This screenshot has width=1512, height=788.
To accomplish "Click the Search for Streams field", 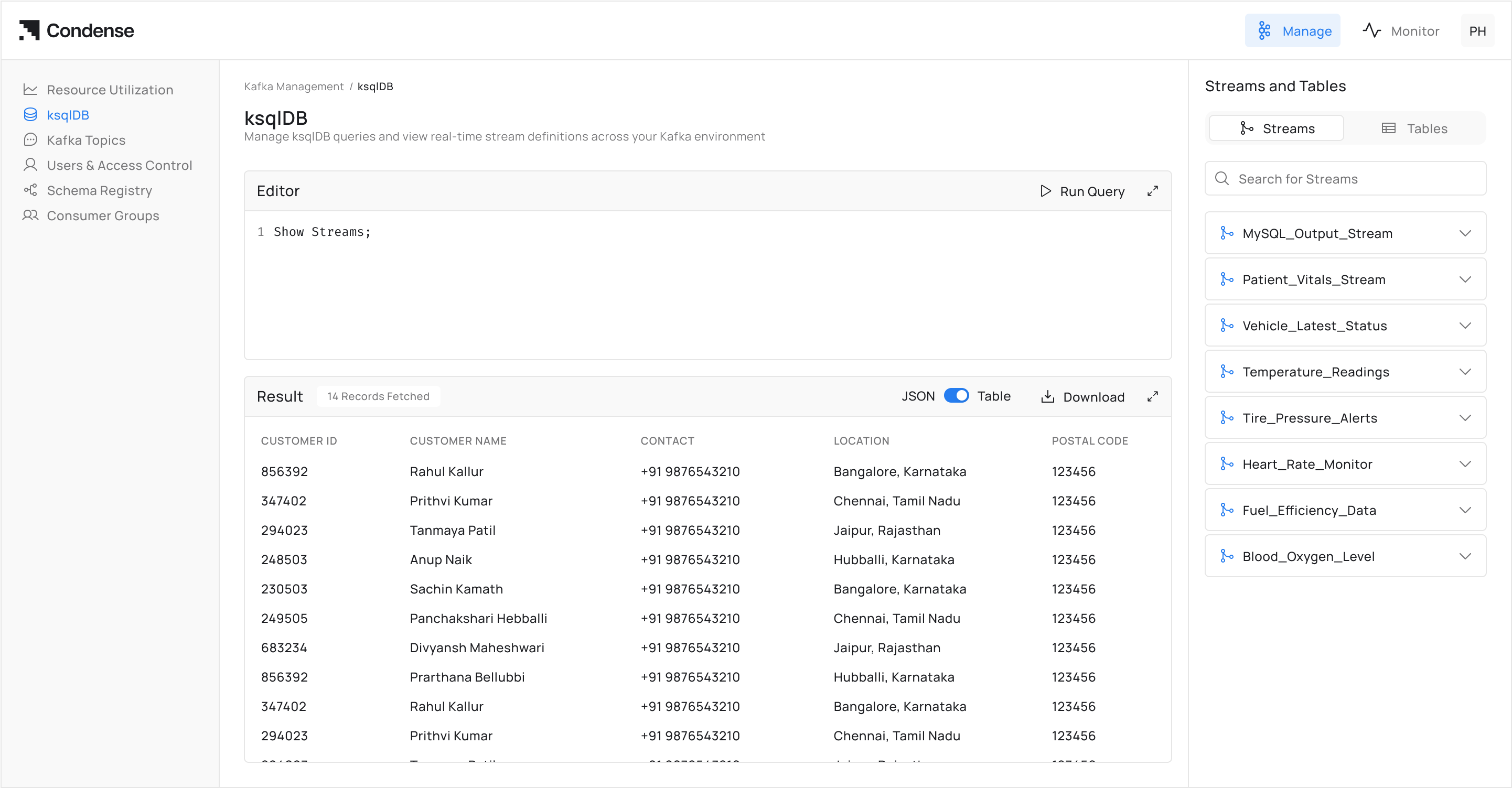I will pos(1345,179).
